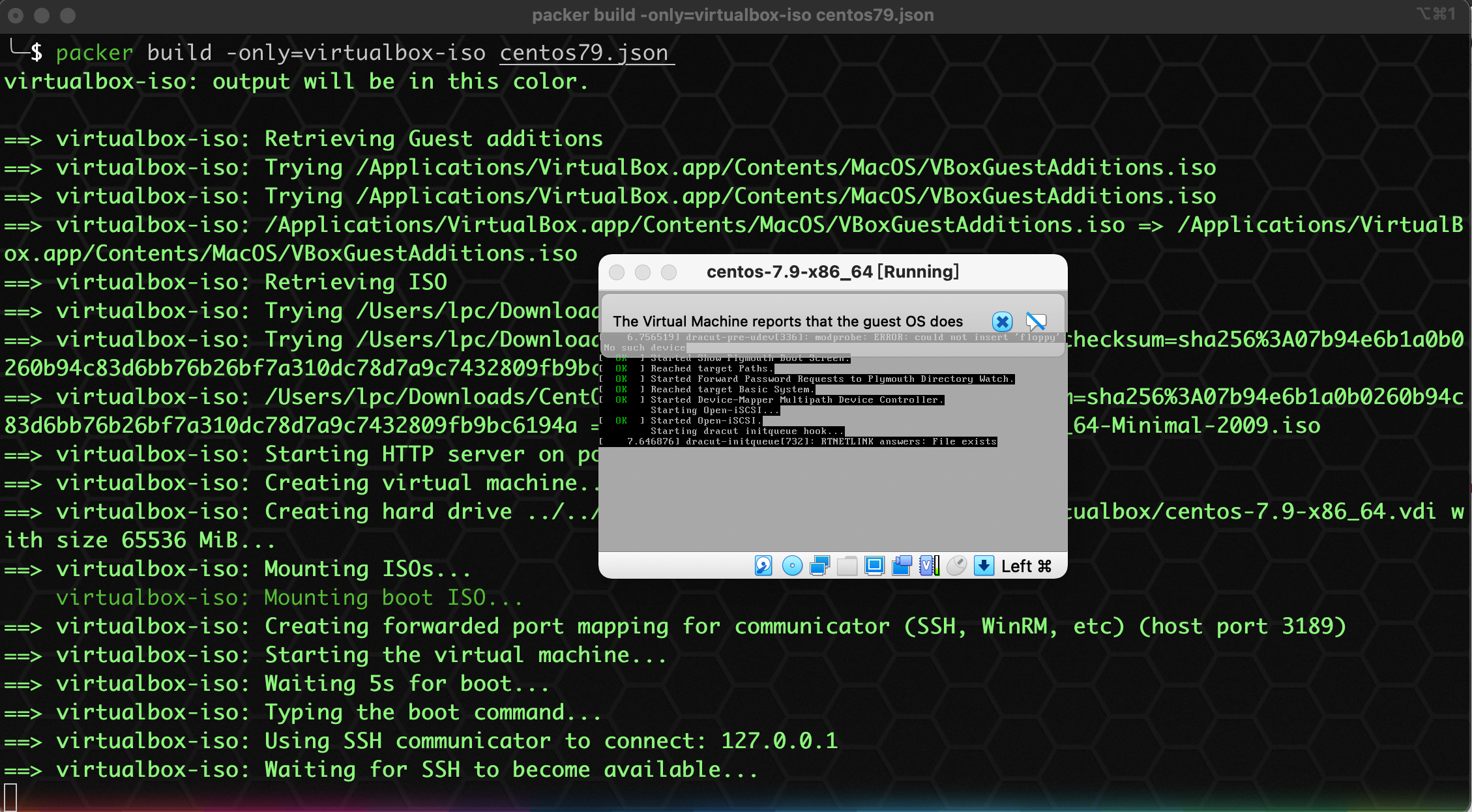Click the shared folders indicator icon
Screen dimensions: 1472x812
click(x=847, y=566)
